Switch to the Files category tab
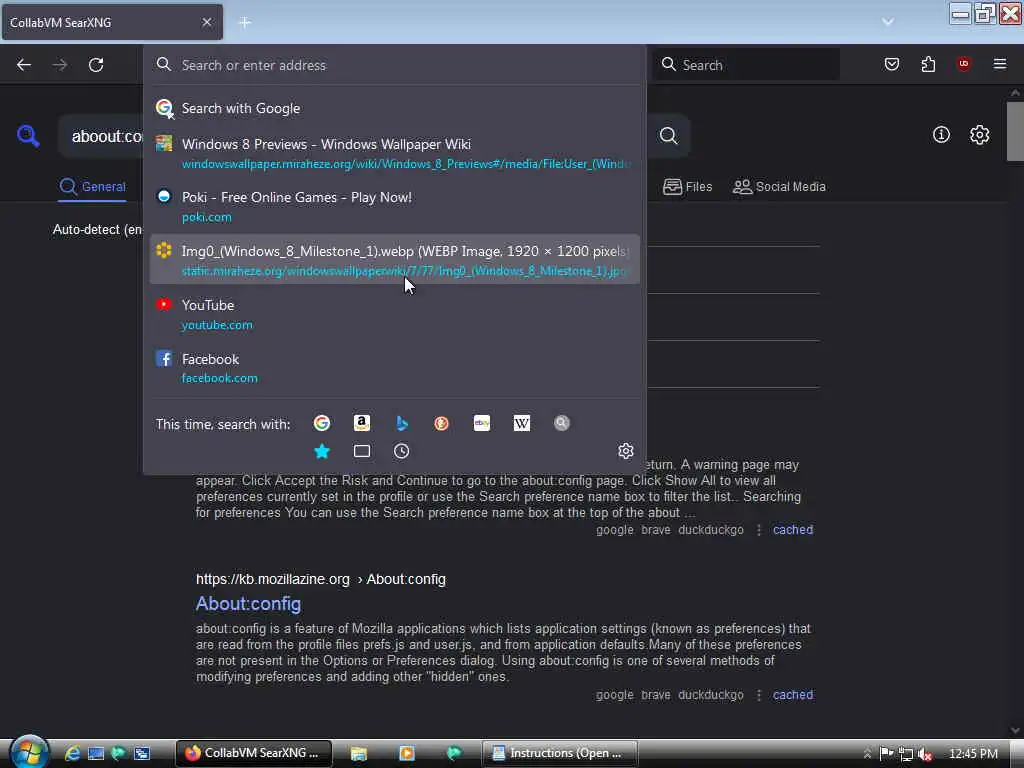Image resolution: width=1024 pixels, height=768 pixels. [x=688, y=187]
